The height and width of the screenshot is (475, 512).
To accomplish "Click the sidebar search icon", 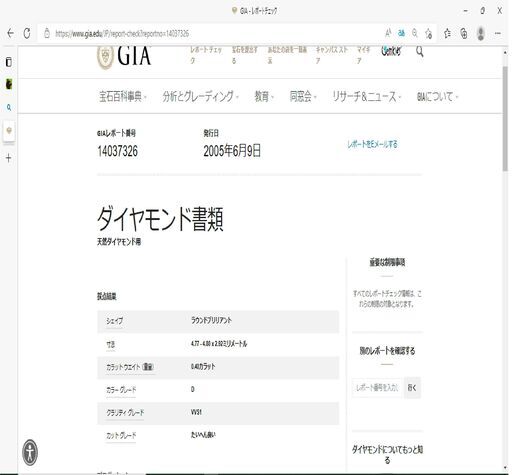I will pos(9,107).
